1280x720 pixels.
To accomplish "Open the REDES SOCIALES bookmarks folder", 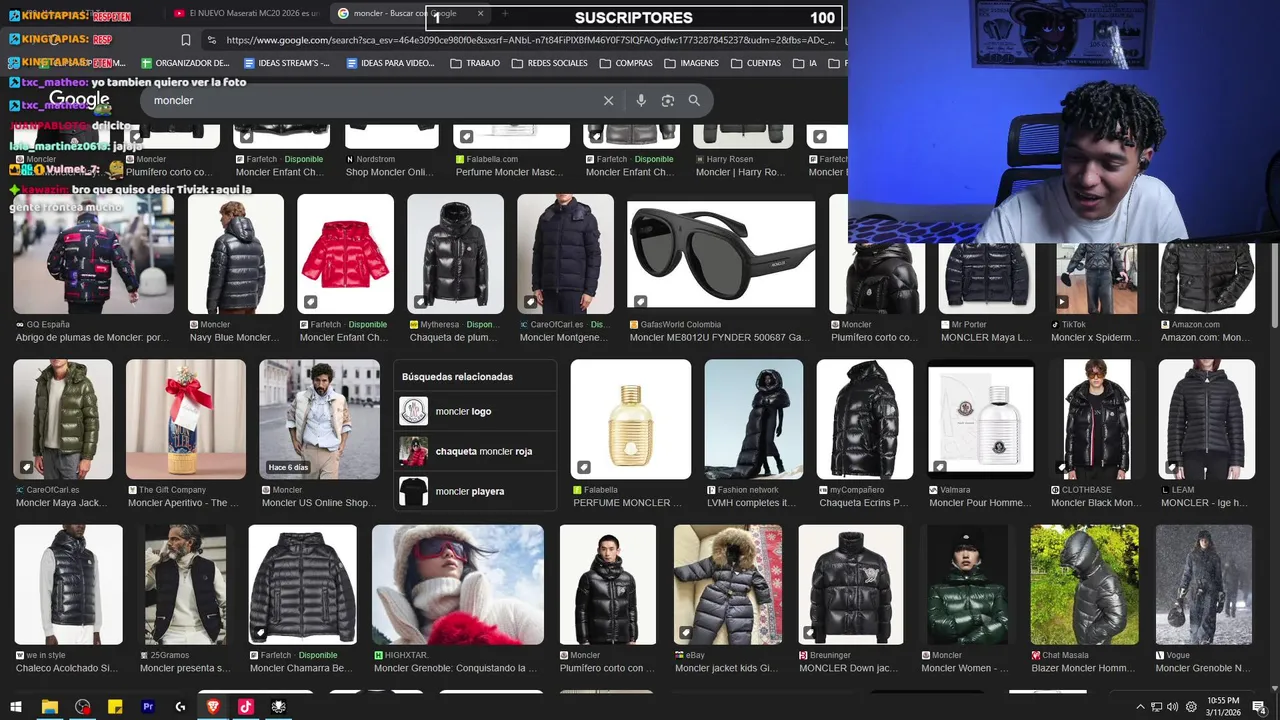I will point(549,63).
